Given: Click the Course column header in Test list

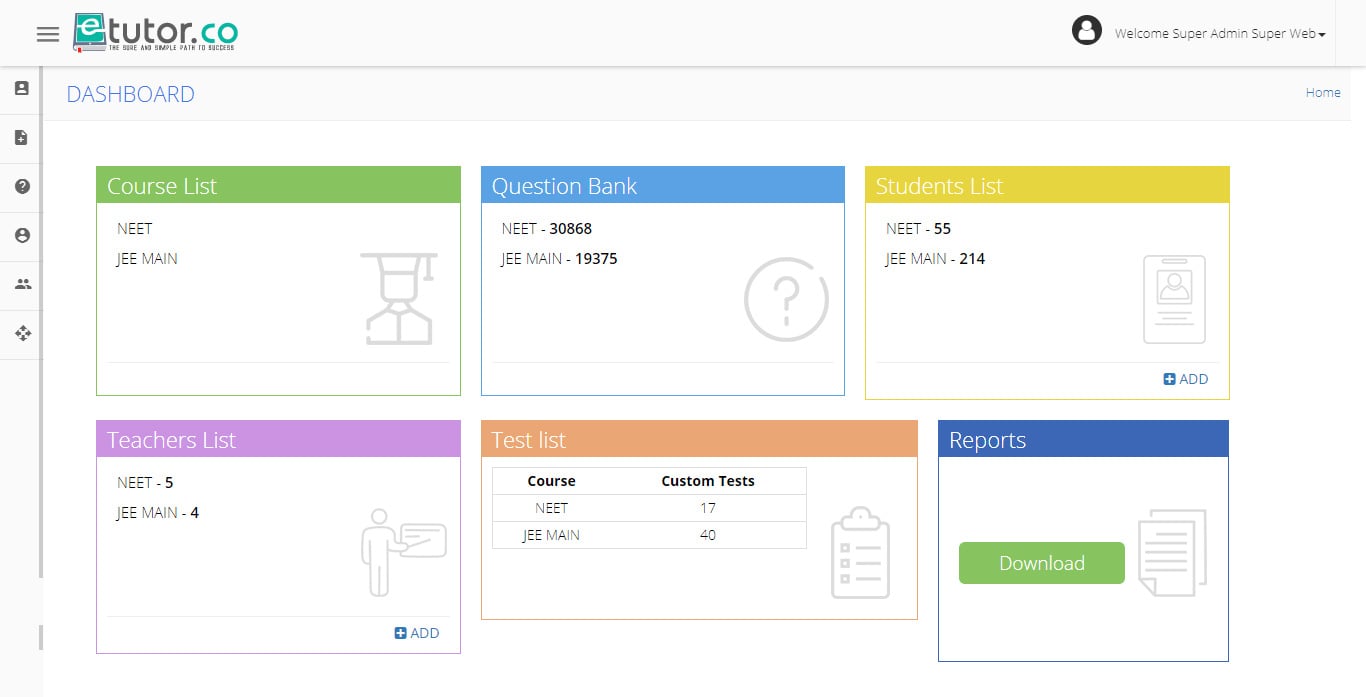Looking at the screenshot, I should (x=551, y=481).
